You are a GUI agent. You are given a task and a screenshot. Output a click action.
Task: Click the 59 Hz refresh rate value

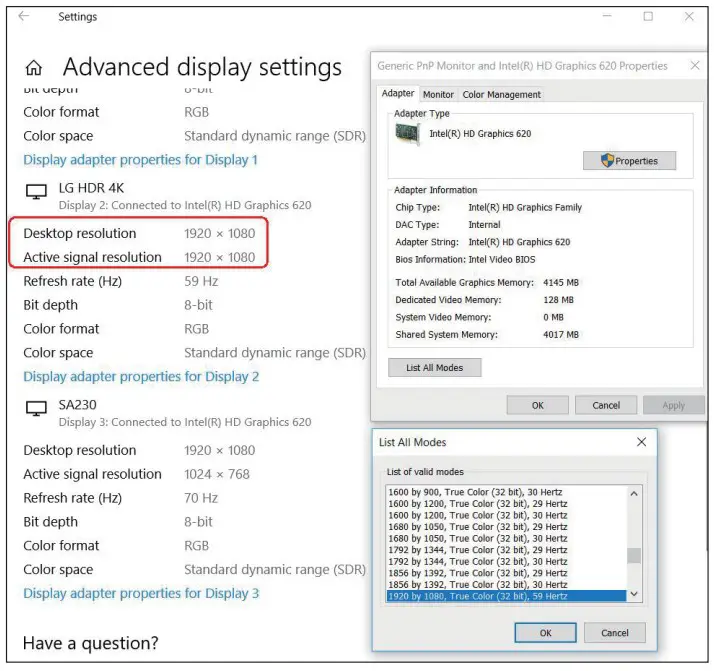[x=201, y=281]
